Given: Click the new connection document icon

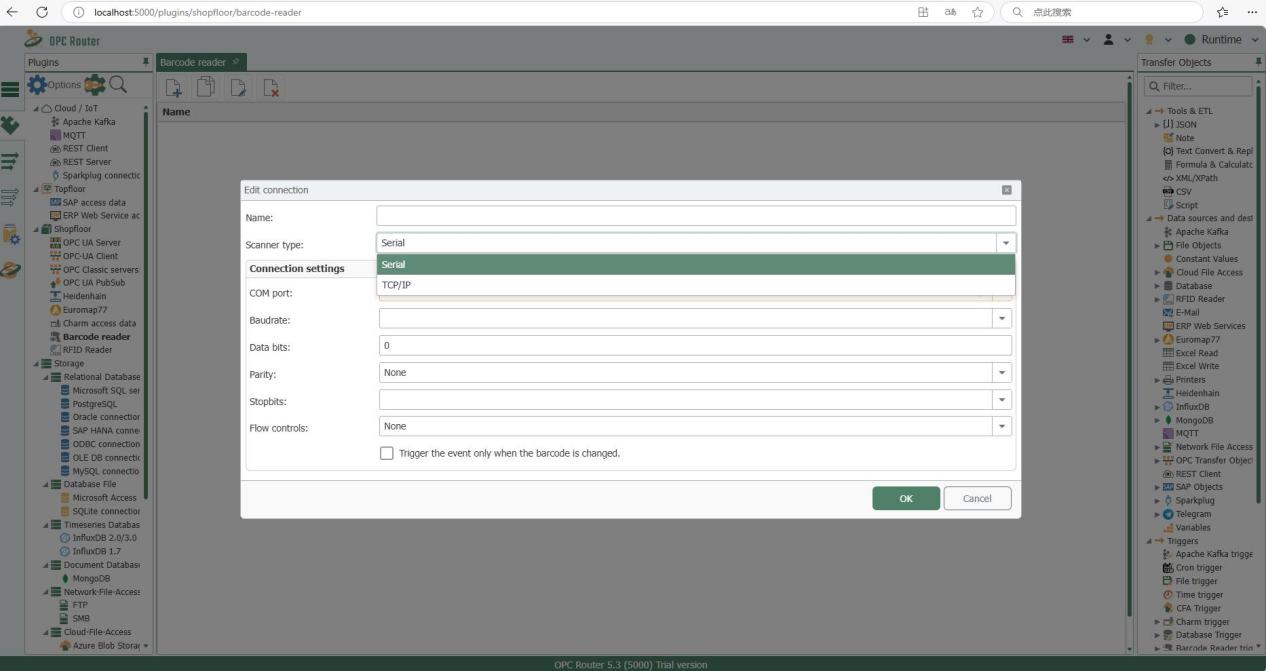Looking at the screenshot, I should (x=173, y=88).
